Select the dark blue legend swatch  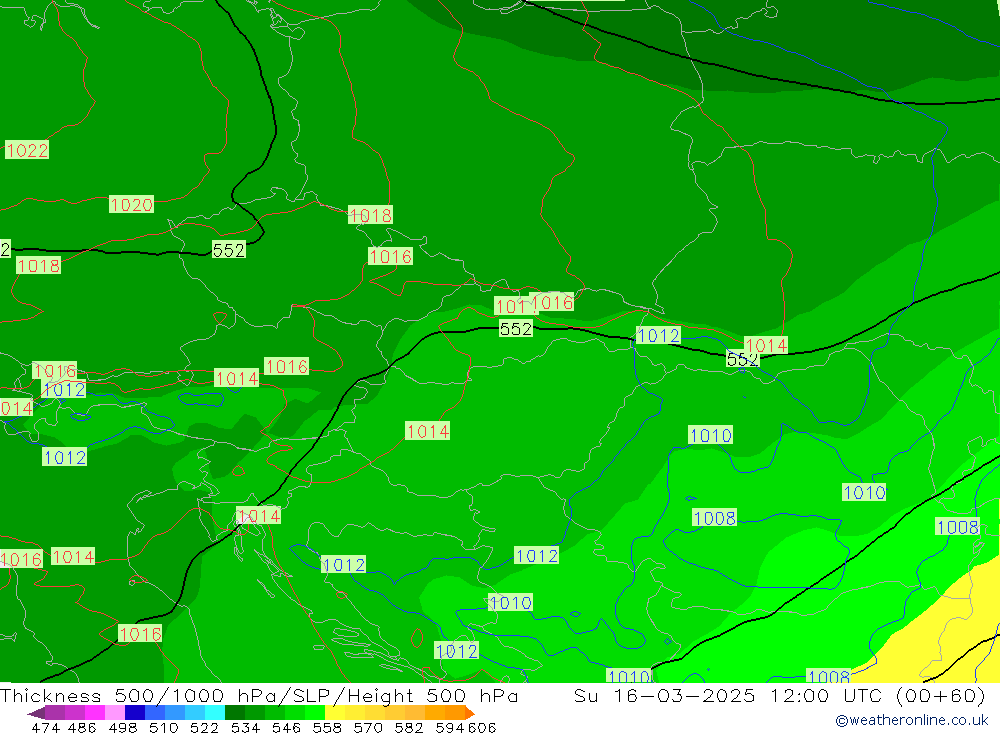135,713
